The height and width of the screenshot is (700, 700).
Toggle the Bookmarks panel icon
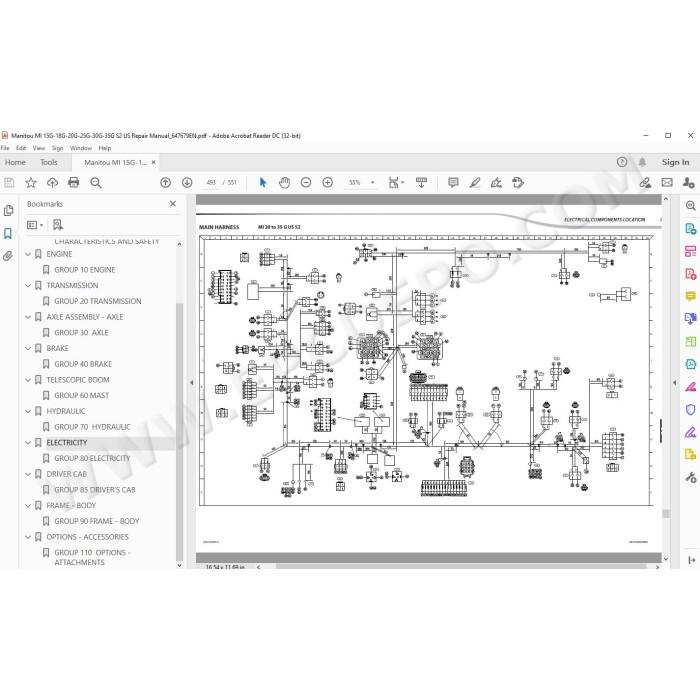pos(8,233)
